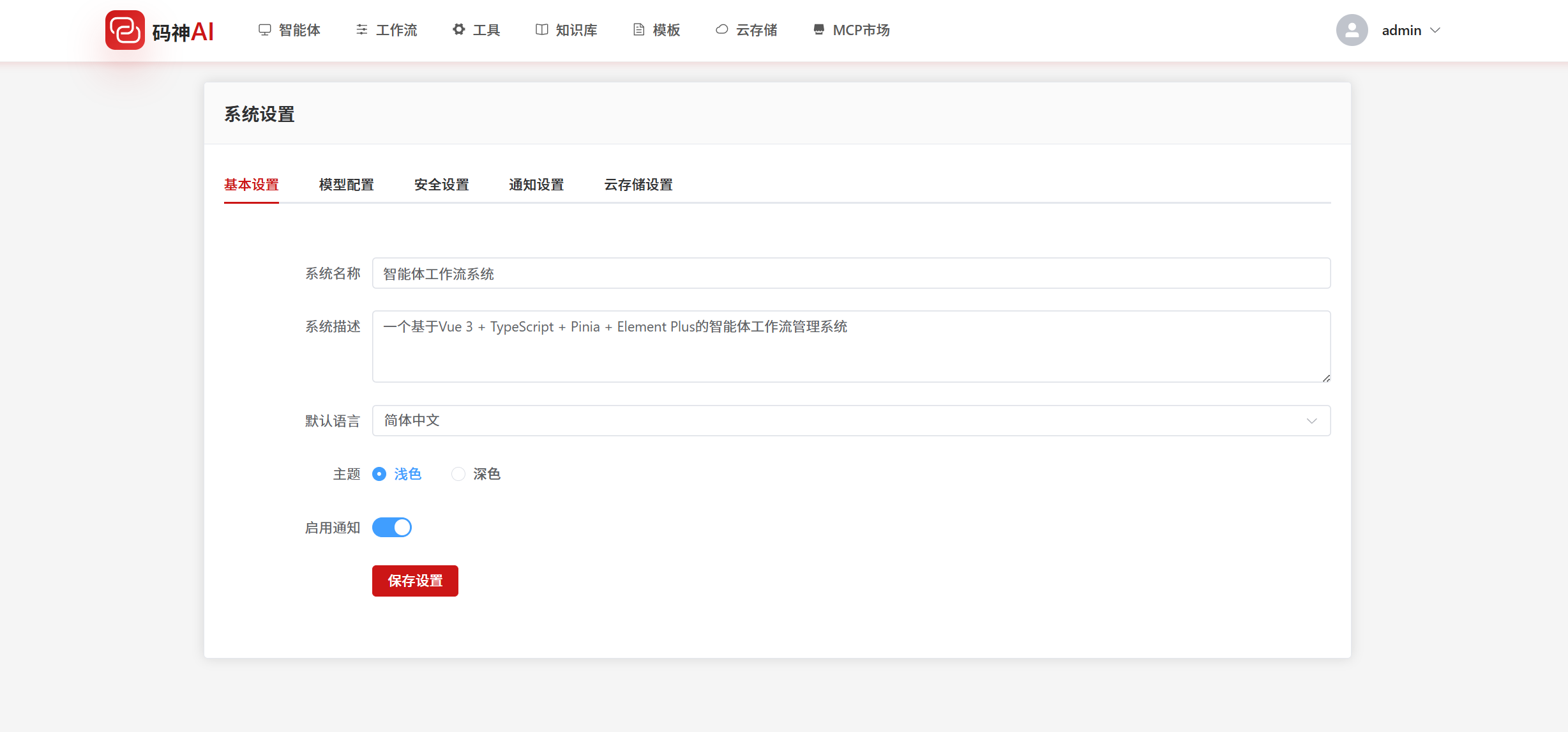This screenshot has width=1568, height=732.
Task: Click the book icon beside 知识库
Action: coord(541,30)
